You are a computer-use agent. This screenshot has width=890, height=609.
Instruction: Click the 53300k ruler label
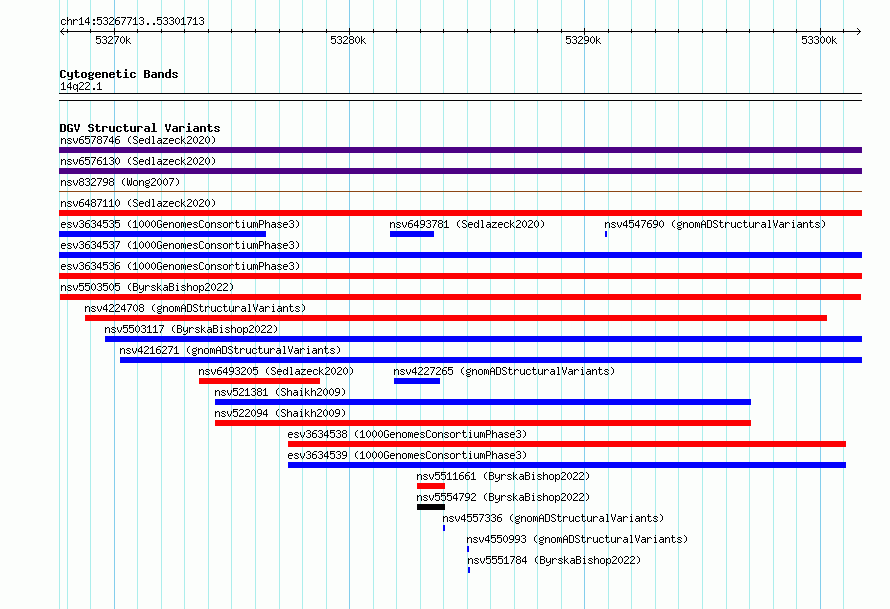819,40
